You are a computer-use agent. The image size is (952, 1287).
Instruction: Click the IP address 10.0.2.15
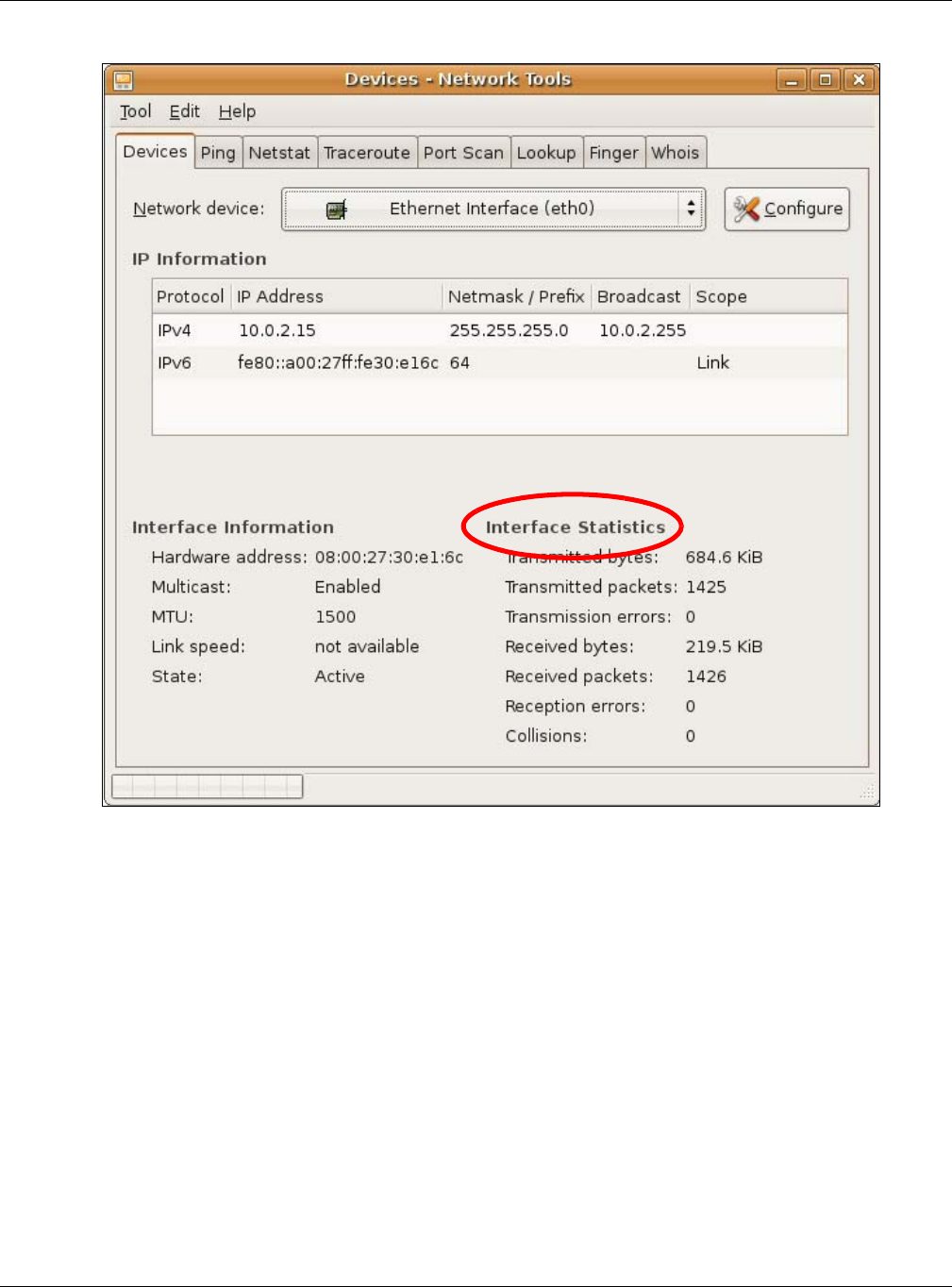(x=277, y=330)
